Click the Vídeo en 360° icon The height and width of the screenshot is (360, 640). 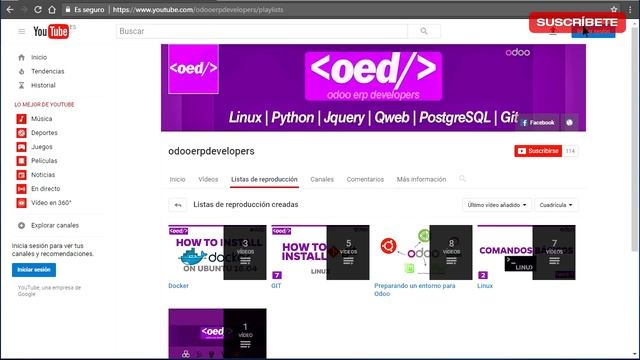tap(21, 202)
